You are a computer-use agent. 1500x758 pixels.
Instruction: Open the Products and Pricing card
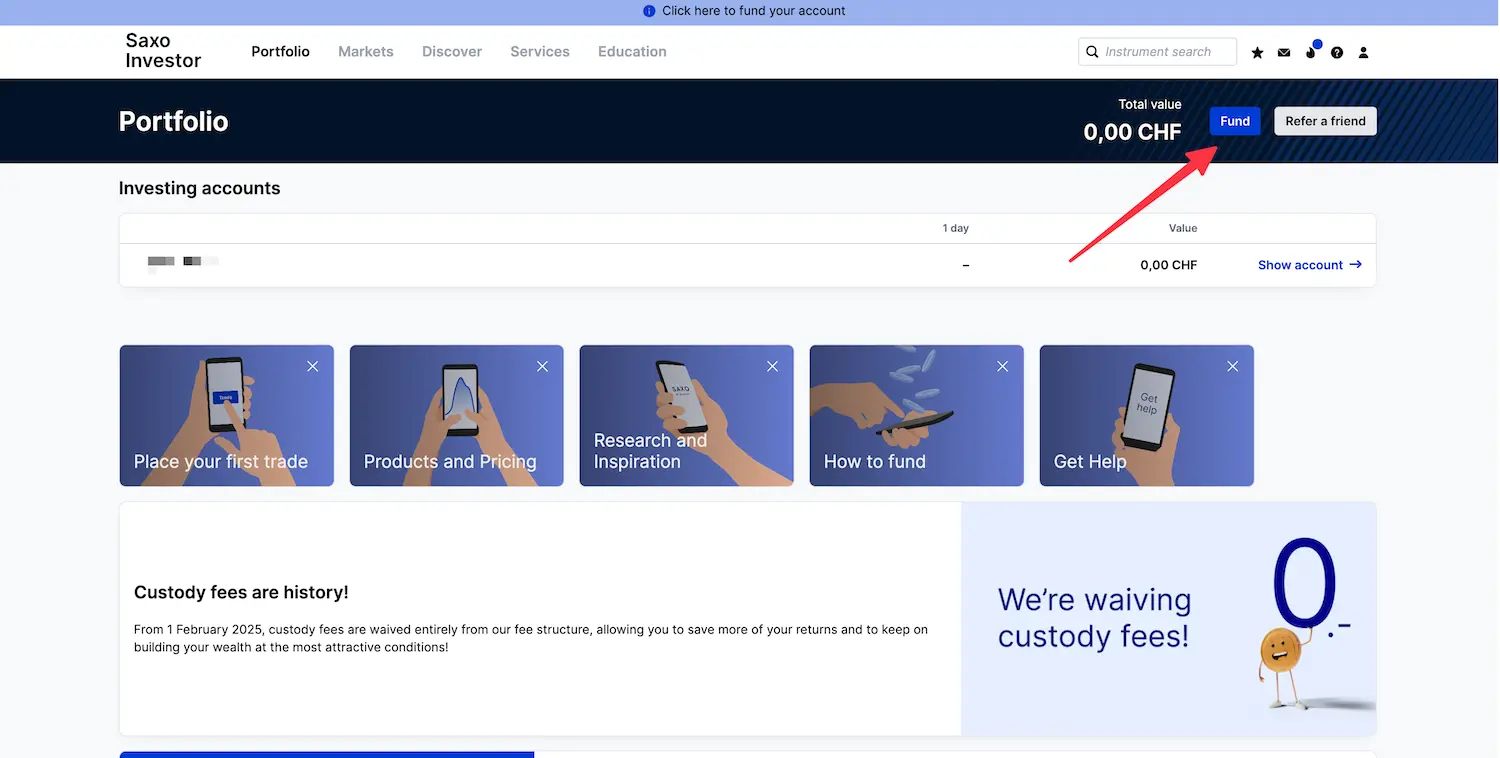pos(457,416)
